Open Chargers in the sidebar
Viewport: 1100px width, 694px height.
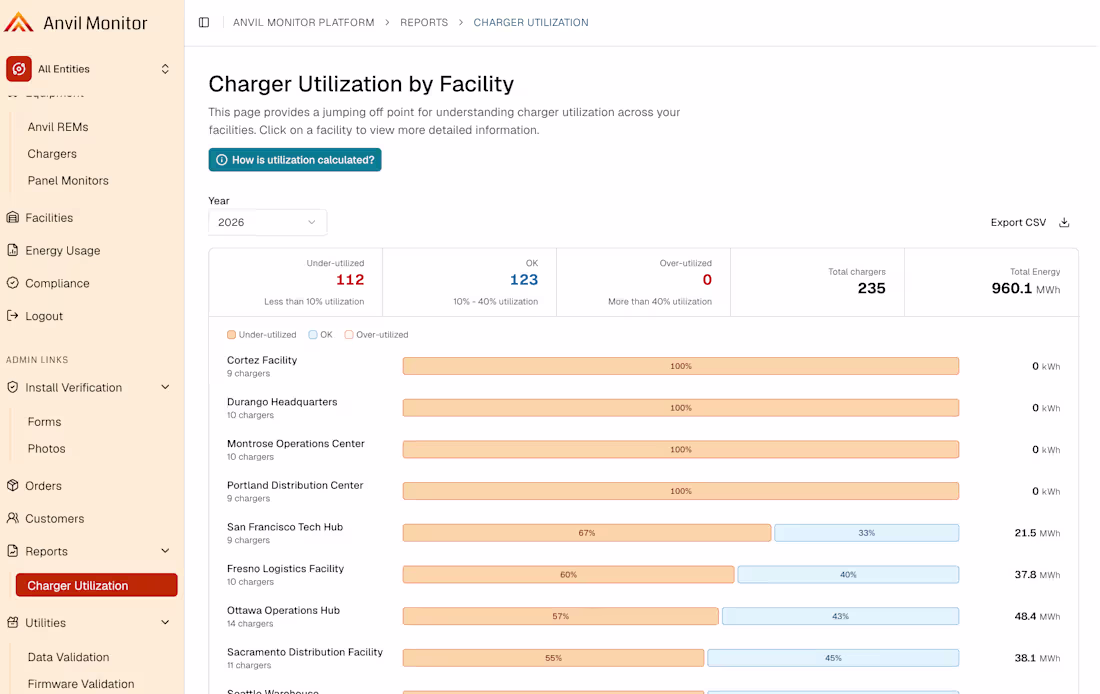[x=52, y=154]
